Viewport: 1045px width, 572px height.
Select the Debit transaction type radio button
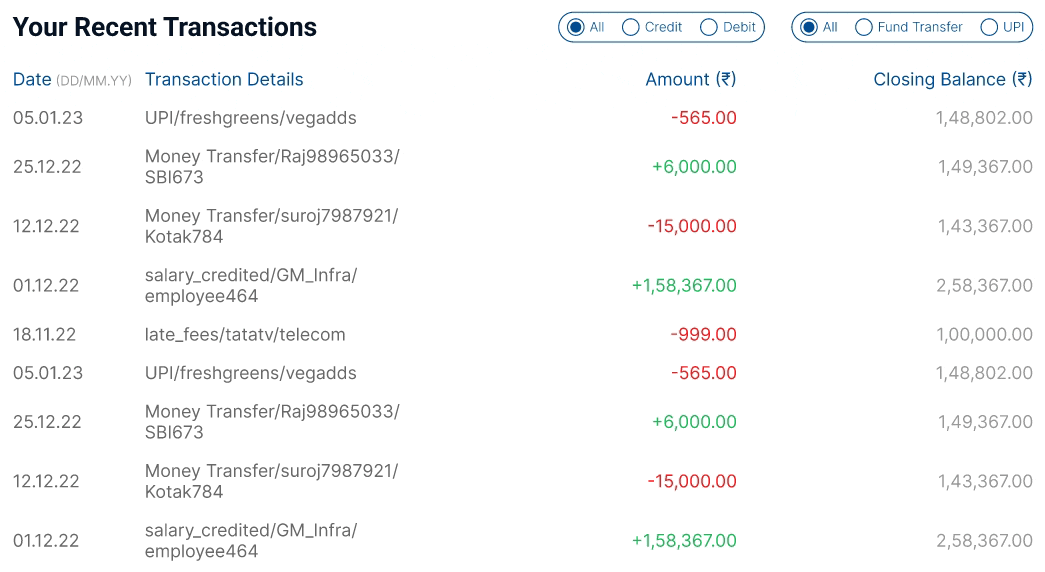point(709,27)
